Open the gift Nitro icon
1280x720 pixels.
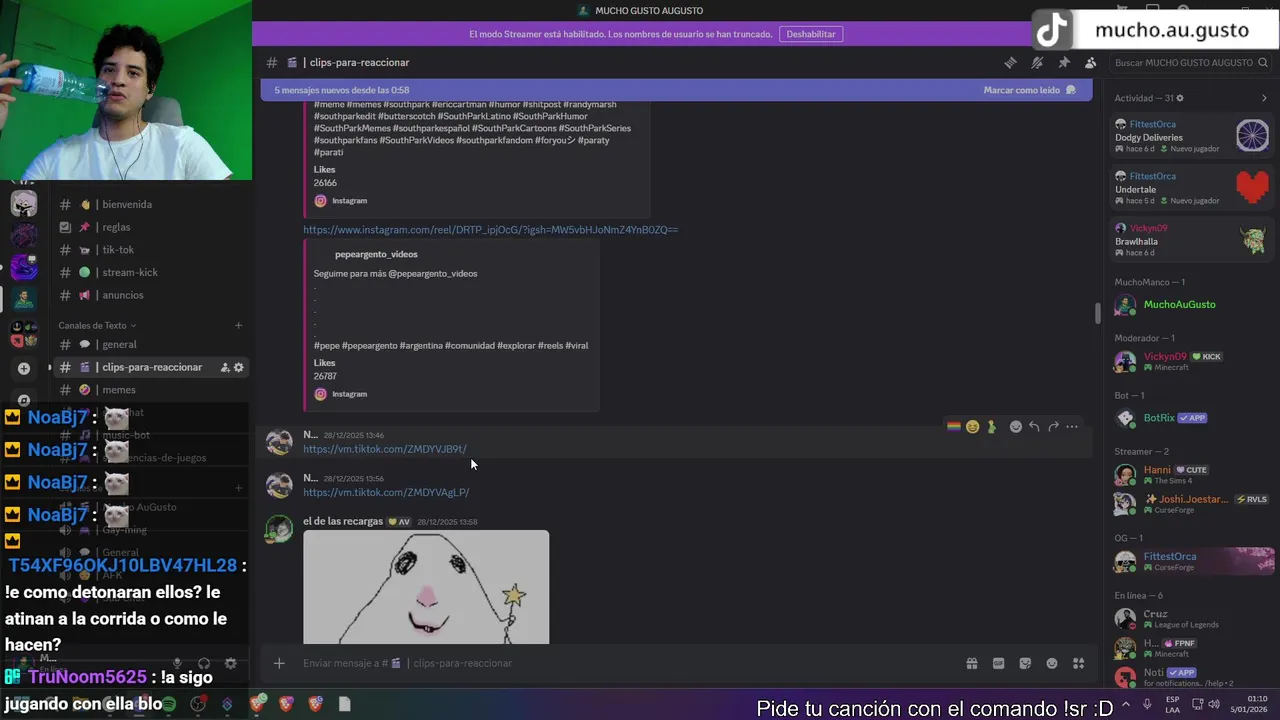(x=971, y=663)
